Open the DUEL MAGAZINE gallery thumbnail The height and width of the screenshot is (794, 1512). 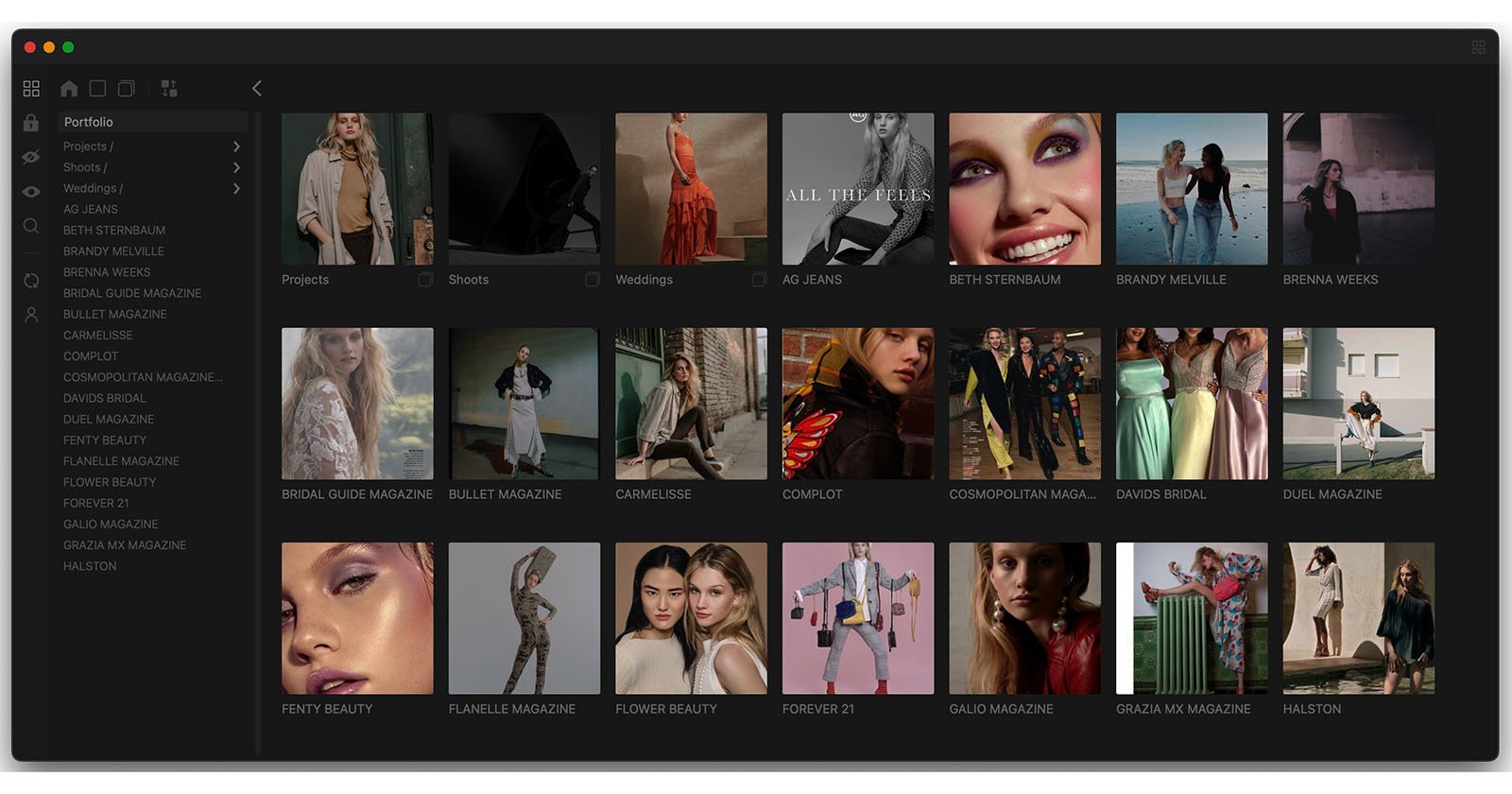(1359, 404)
